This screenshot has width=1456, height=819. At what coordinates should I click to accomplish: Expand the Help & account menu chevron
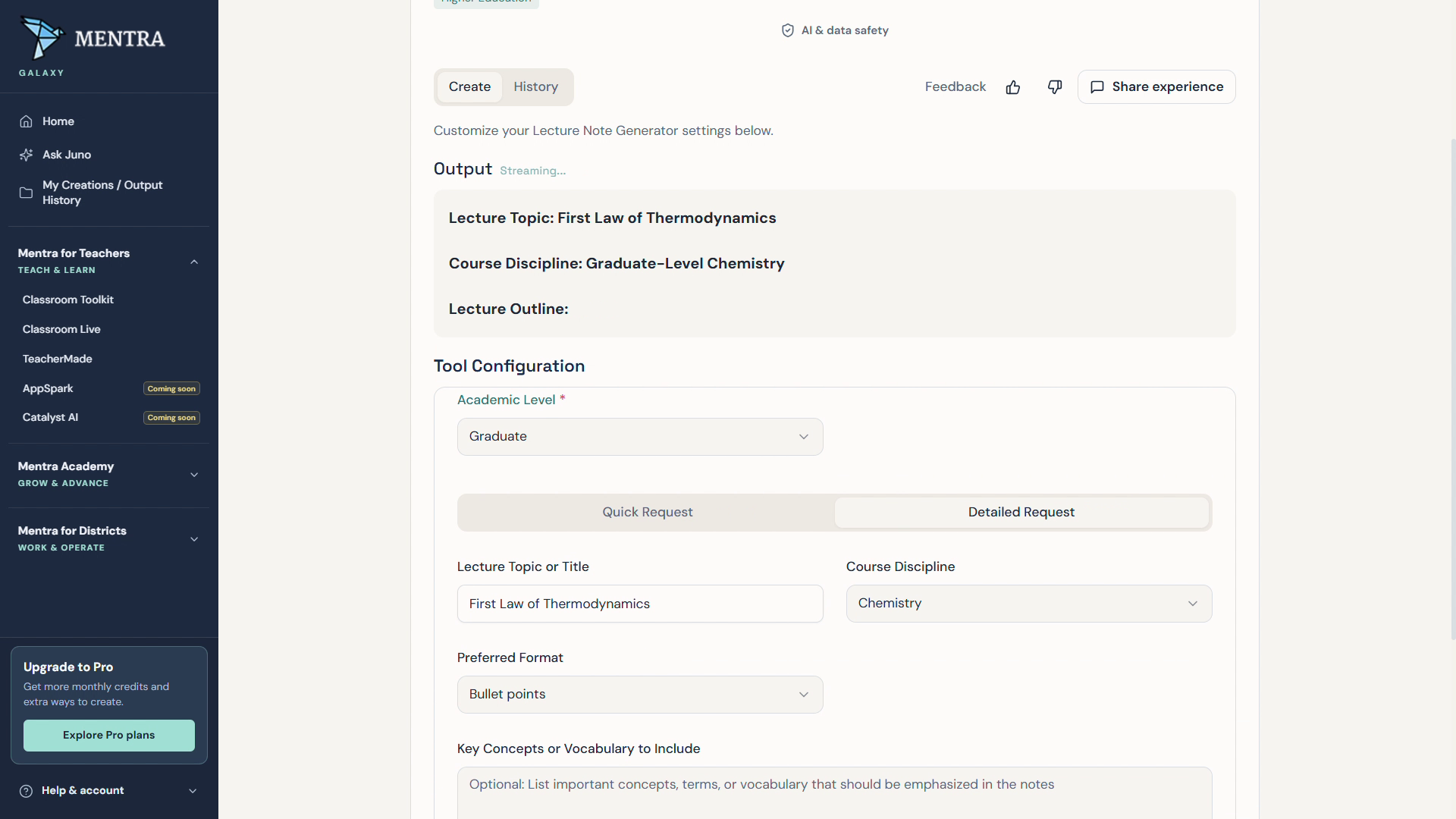click(193, 791)
